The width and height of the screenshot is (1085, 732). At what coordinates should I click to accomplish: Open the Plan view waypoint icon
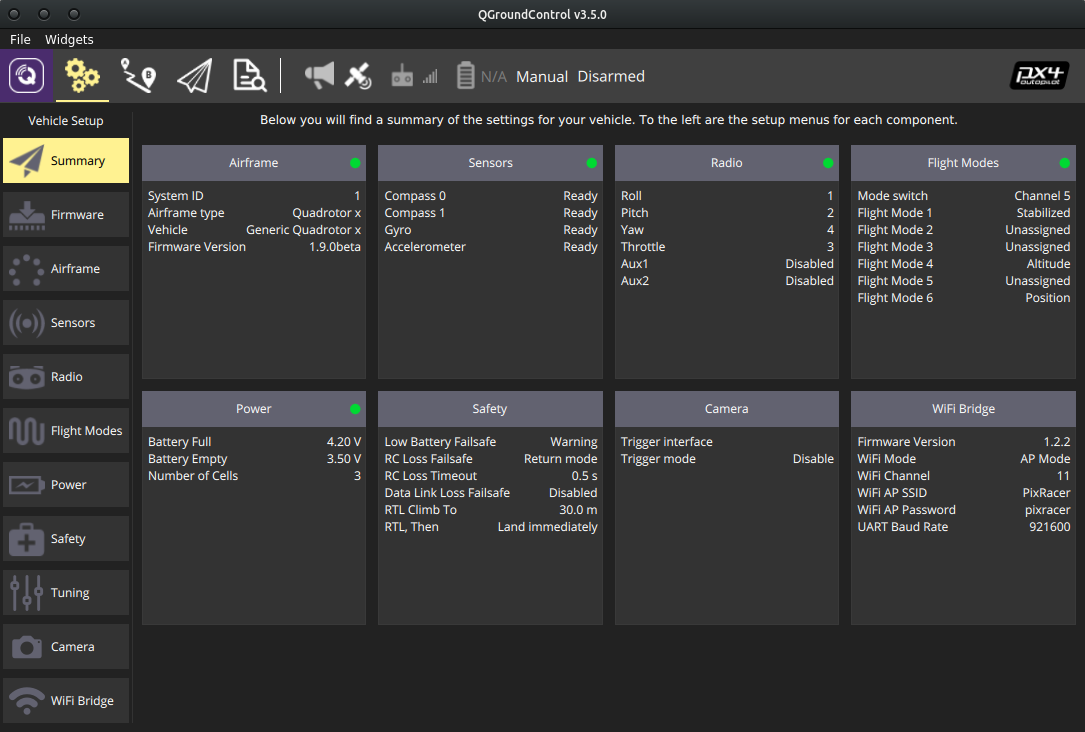click(x=138, y=76)
